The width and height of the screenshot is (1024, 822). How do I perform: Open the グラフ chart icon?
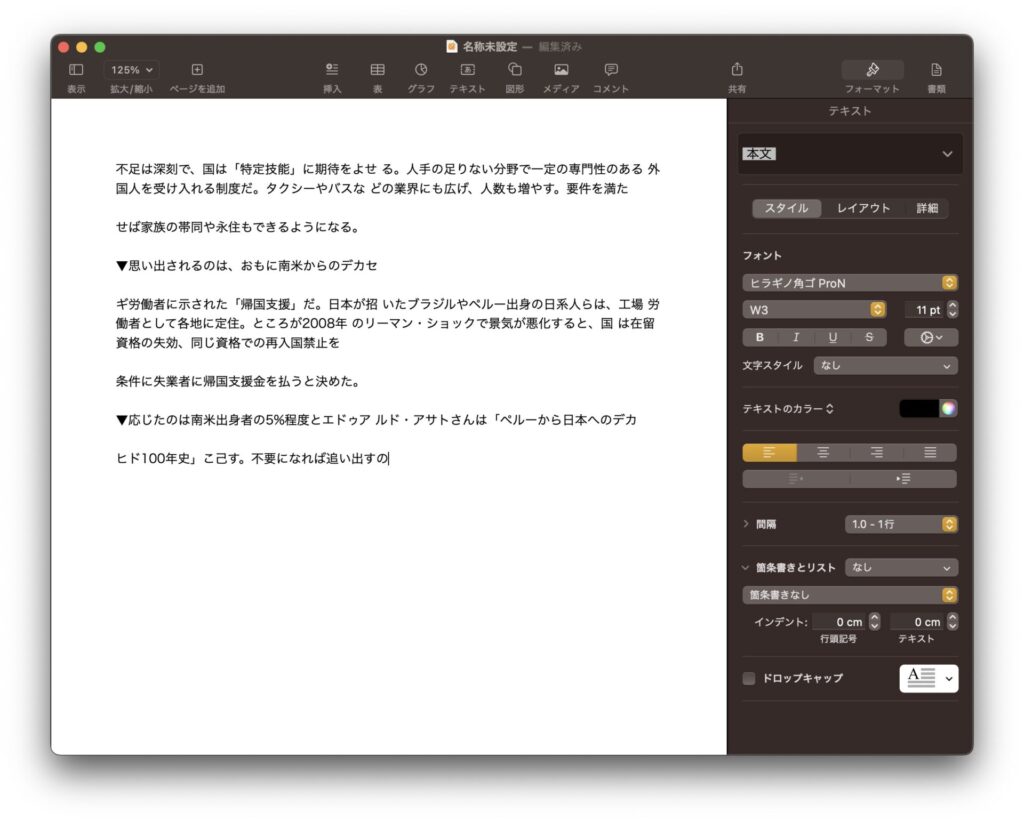(421, 70)
